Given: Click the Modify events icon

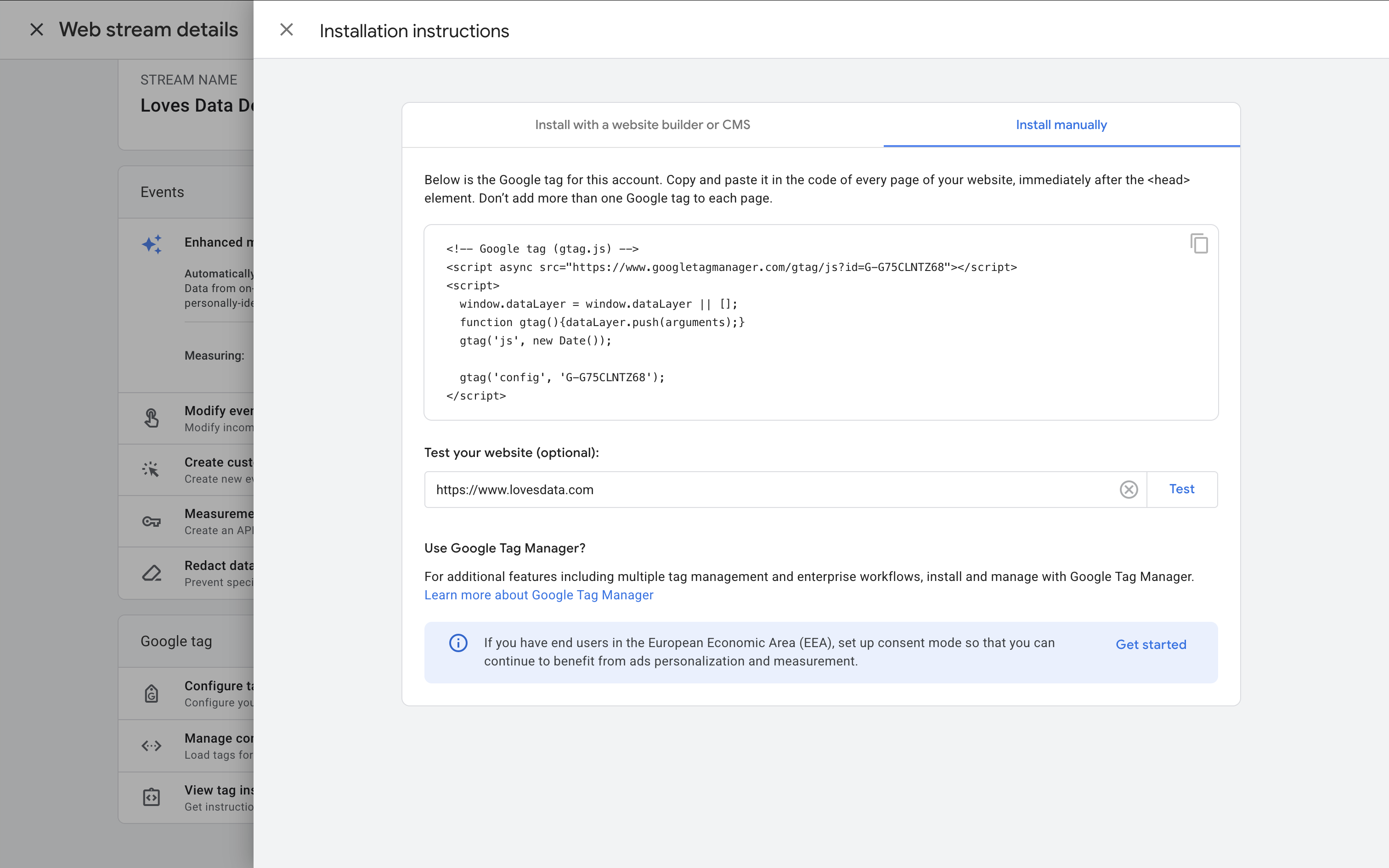Looking at the screenshot, I should tap(151, 418).
